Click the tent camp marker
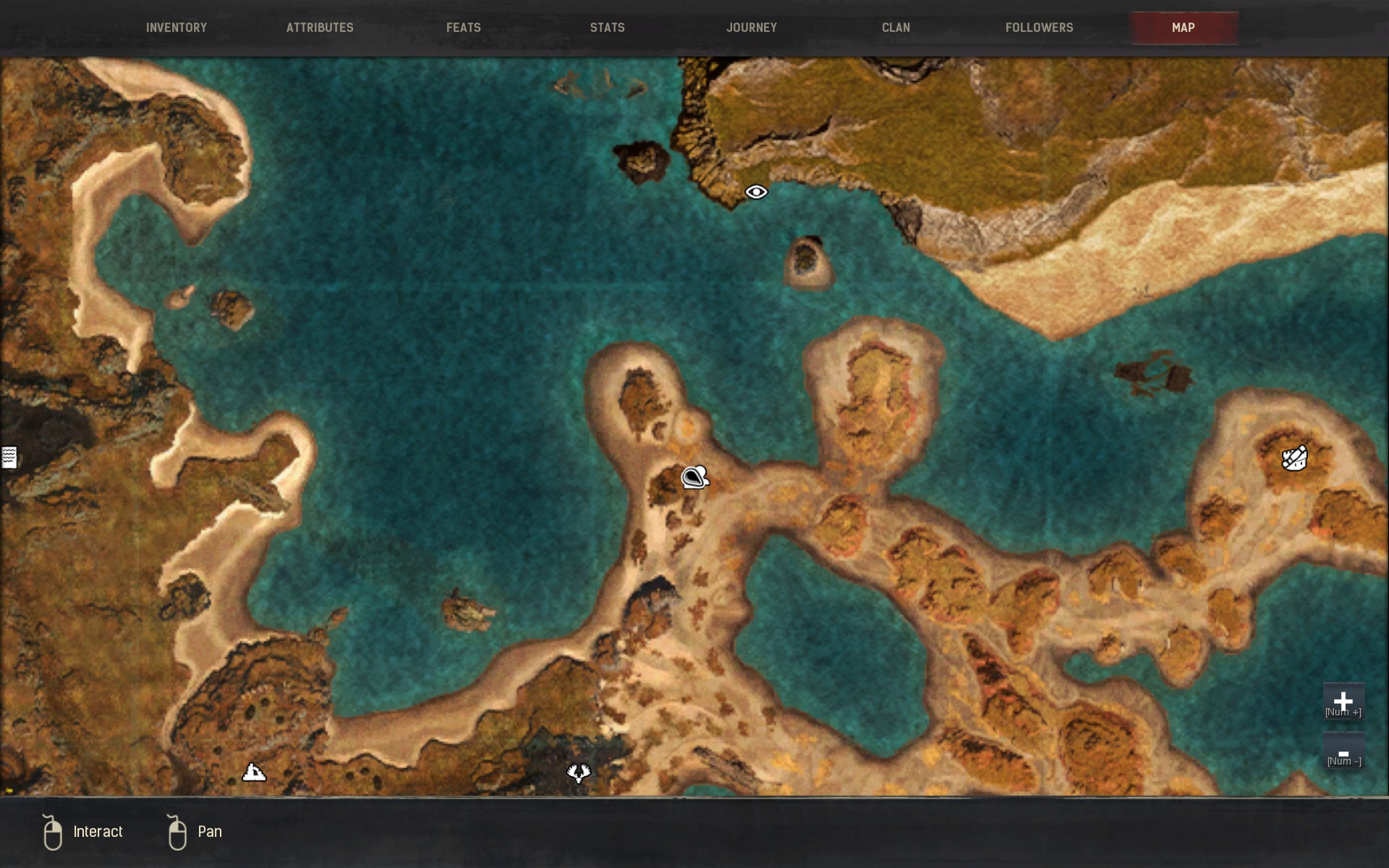The image size is (1389, 868). (254, 773)
